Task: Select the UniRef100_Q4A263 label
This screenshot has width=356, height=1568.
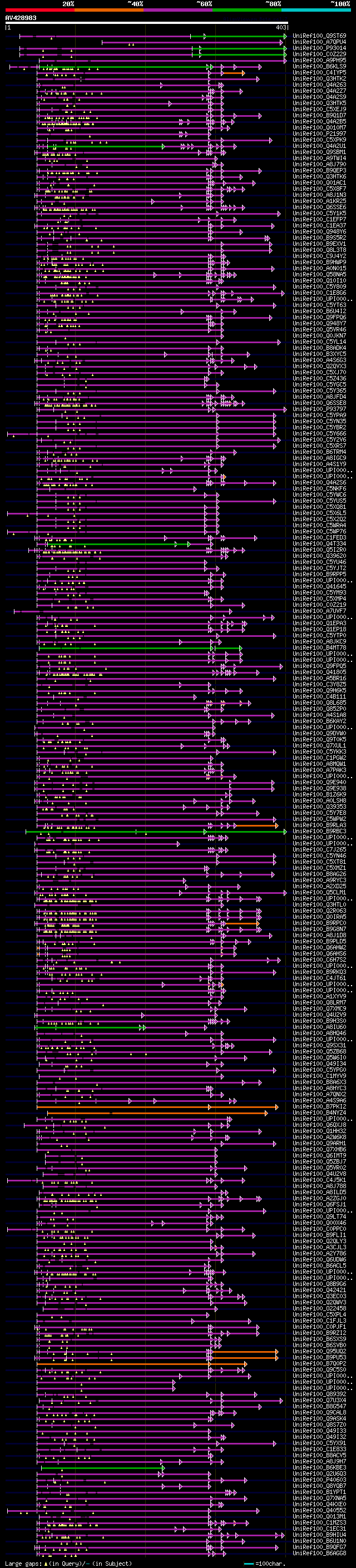Action: pos(319,85)
